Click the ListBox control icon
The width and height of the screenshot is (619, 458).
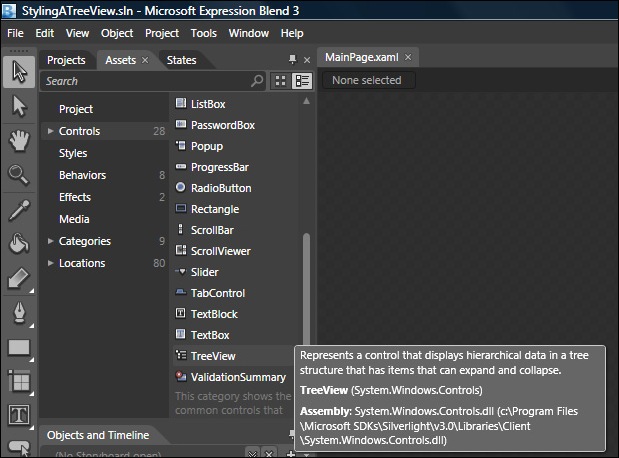181,103
